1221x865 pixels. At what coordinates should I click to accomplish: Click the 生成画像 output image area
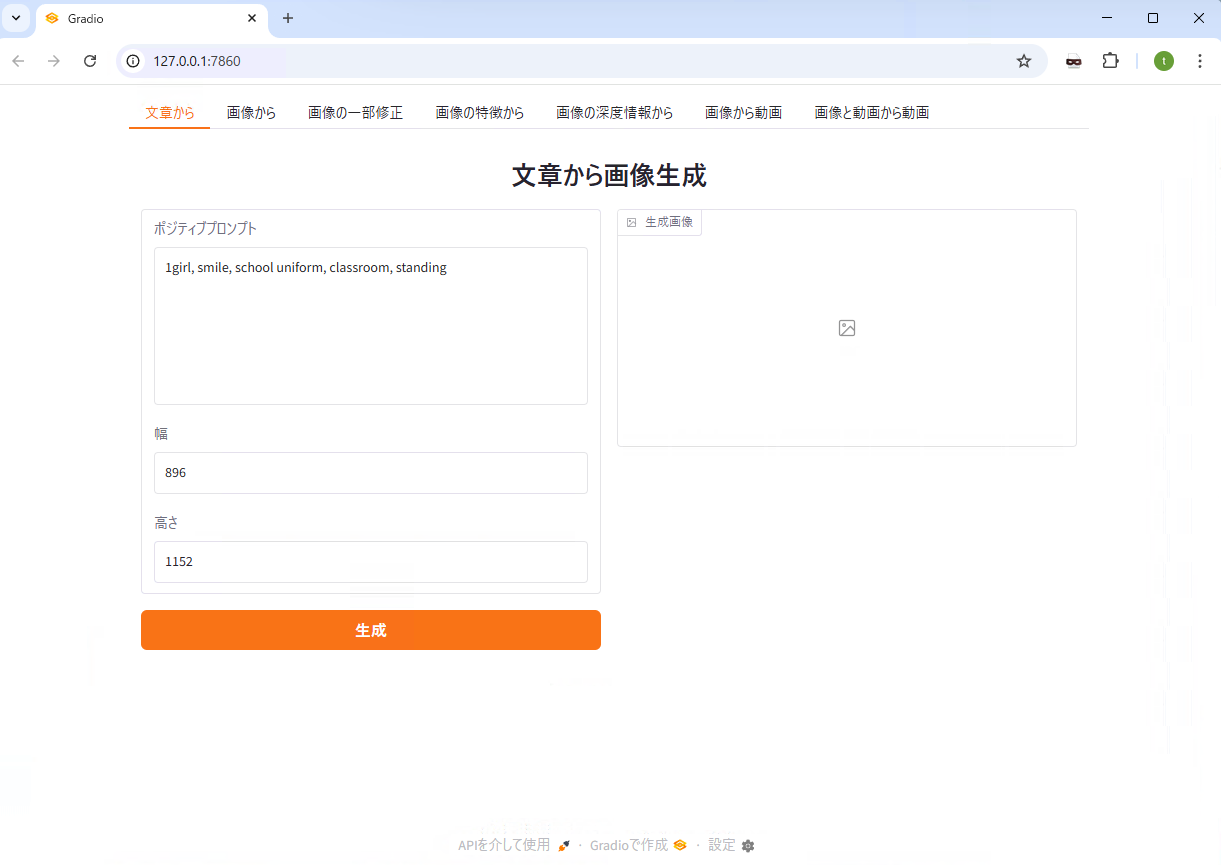coord(847,328)
